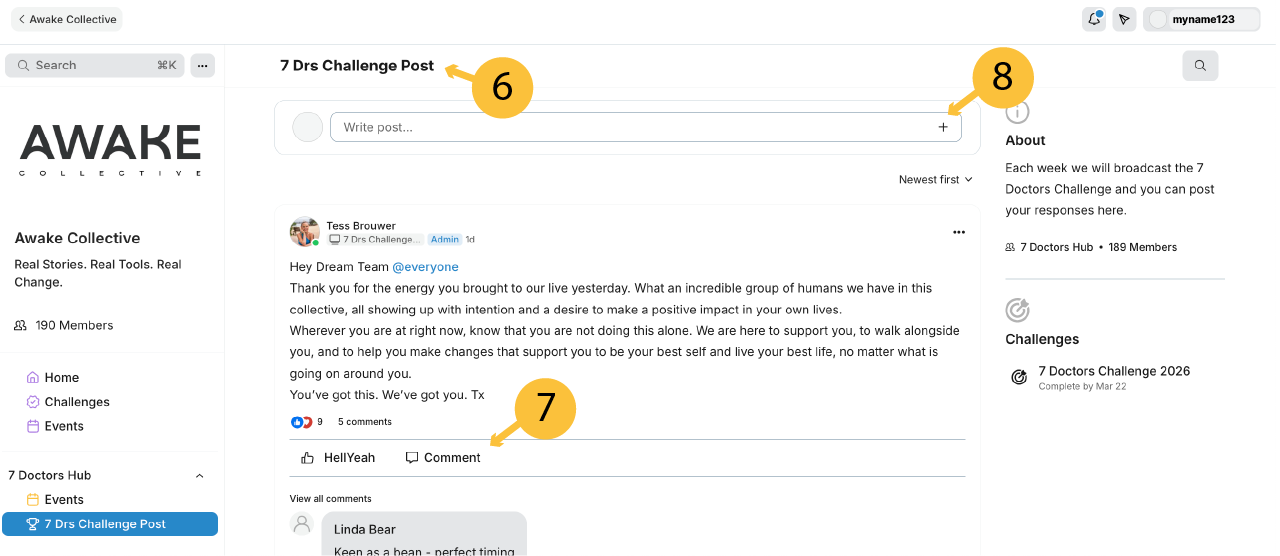Click the Comment button on the post

tap(443, 458)
